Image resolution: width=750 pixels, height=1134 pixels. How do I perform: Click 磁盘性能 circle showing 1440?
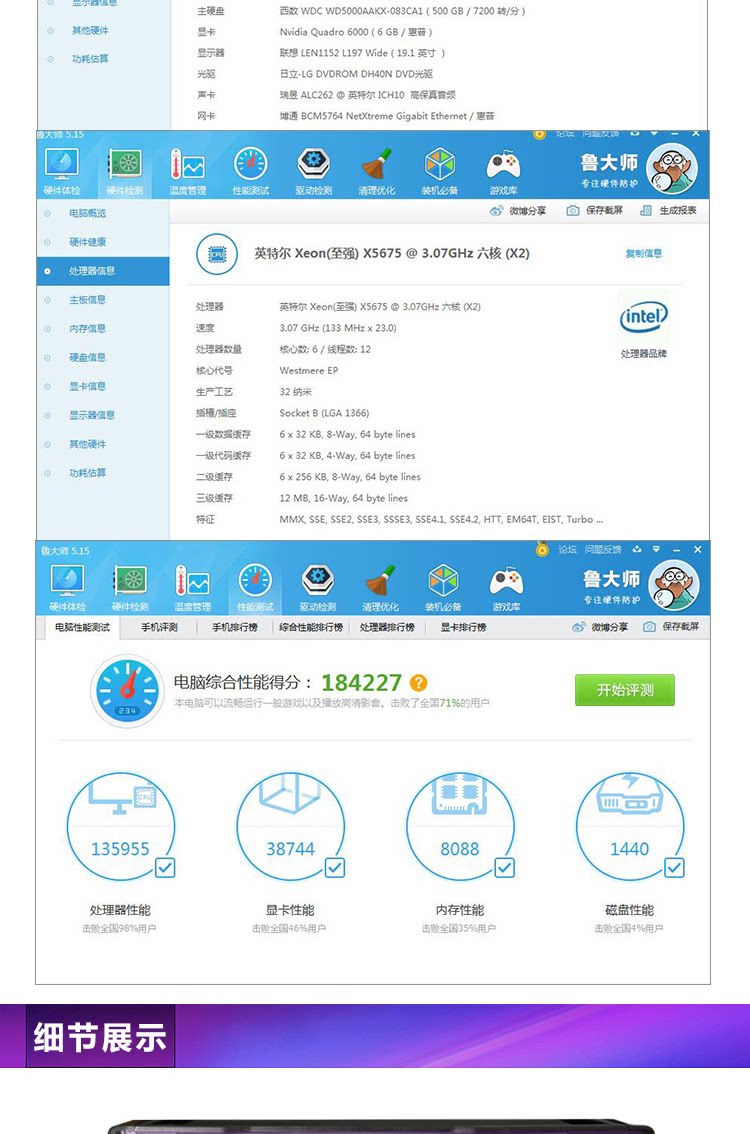[x=630, y=827]
